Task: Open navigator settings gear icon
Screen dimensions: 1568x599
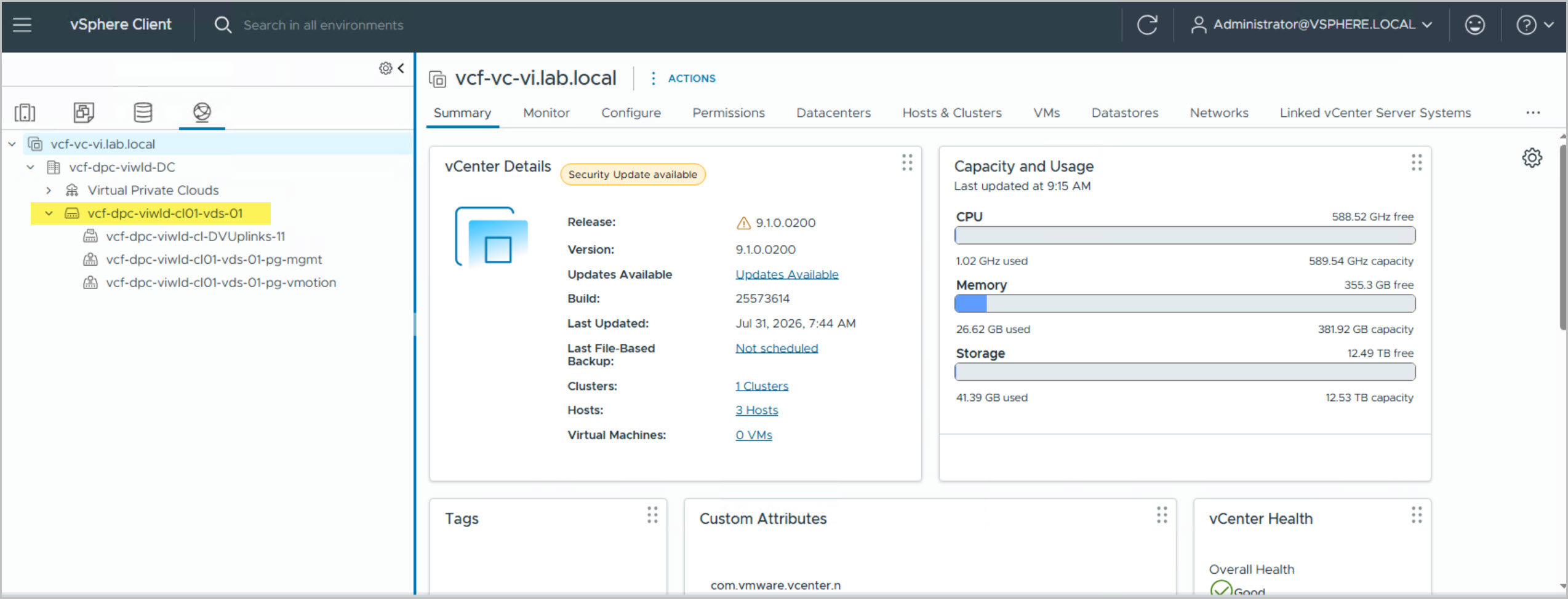Action: point(385,68)
